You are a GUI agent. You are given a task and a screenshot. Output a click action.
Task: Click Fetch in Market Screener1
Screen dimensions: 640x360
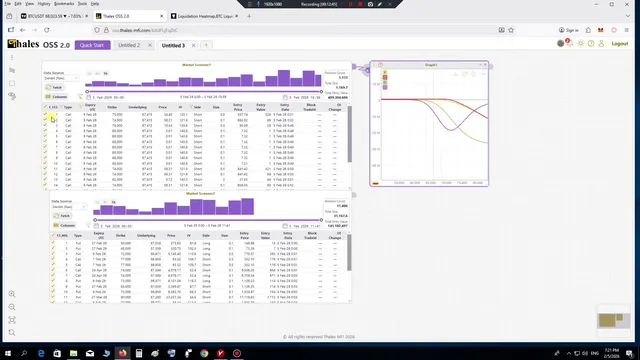tap(54, 87)
